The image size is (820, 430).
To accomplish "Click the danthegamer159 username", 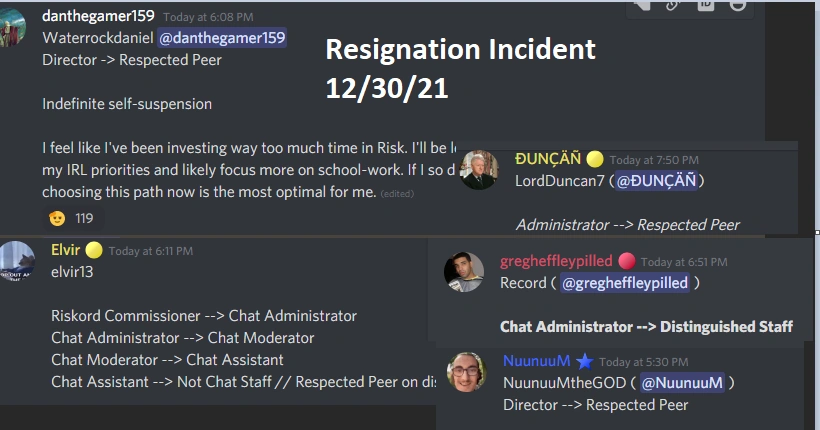I will (96, 16).
